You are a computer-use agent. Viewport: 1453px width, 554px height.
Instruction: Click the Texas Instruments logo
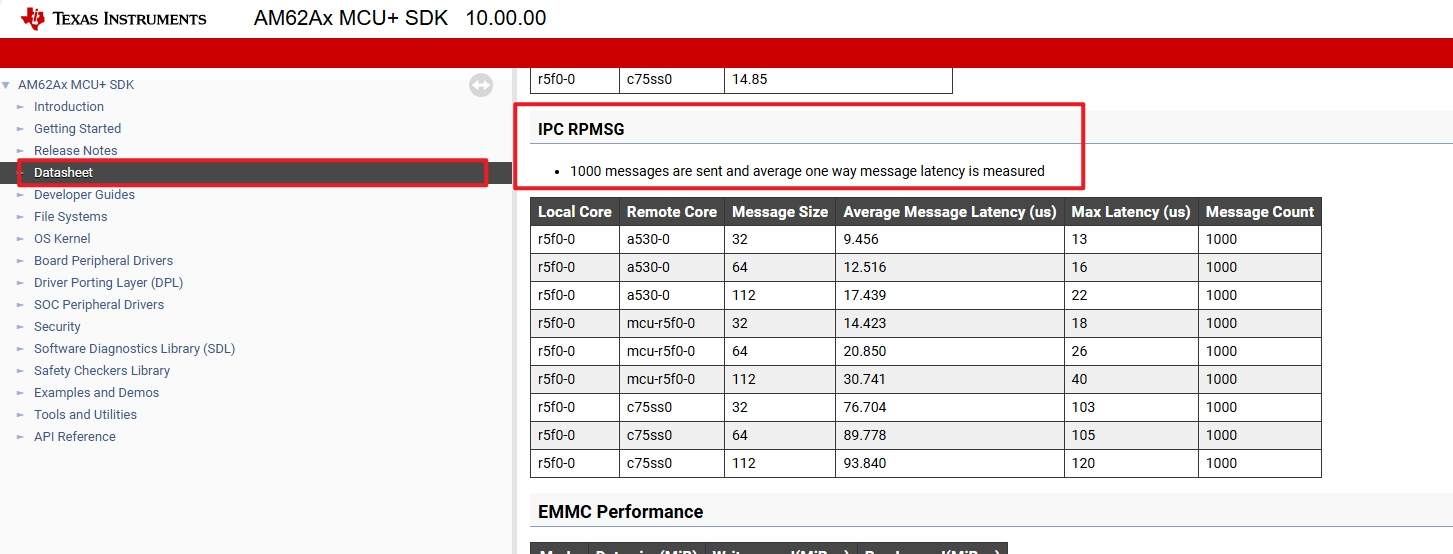(x=113, y=18)
